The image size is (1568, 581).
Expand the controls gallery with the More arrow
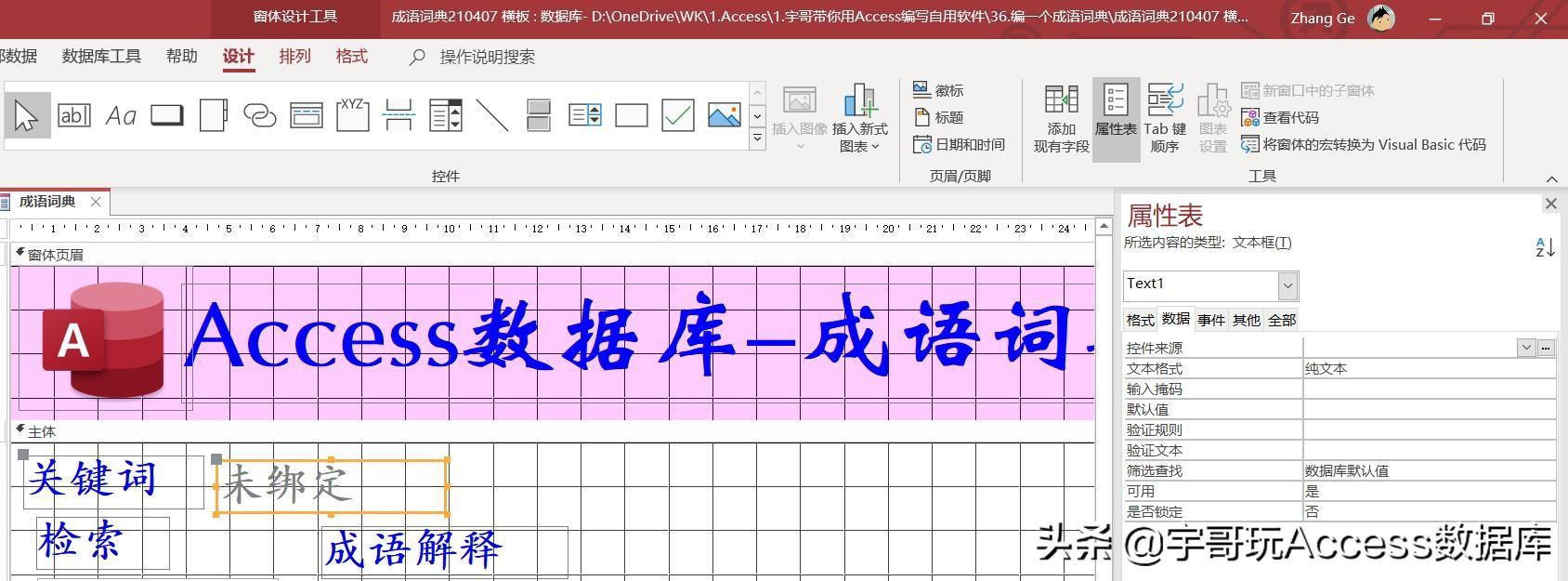757,139
